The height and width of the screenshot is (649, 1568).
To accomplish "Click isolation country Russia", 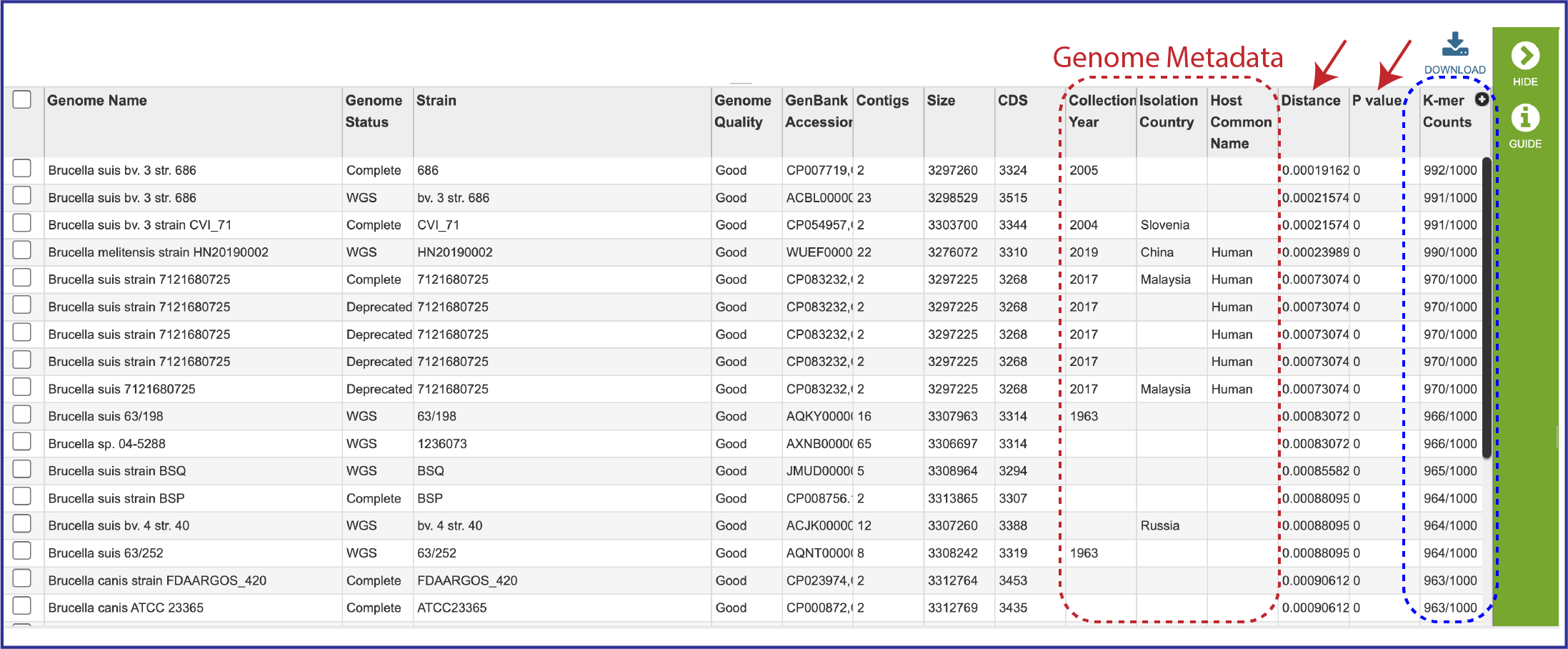I will tap(1159, 525).
